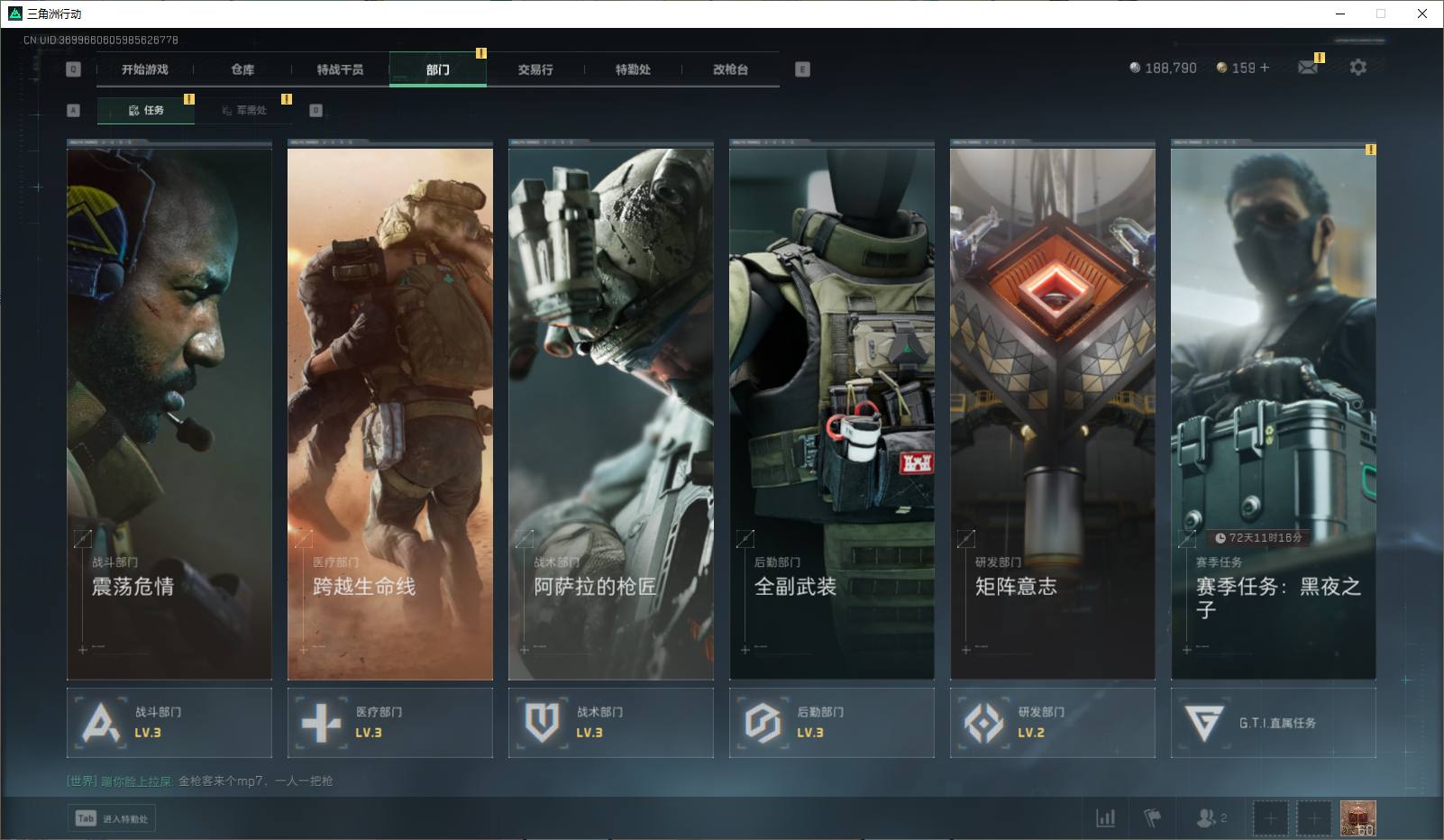Viewport: 1444px width, 840px height.
Task: Click the Q key hint before 开始游戏
Action: point(74,69)
